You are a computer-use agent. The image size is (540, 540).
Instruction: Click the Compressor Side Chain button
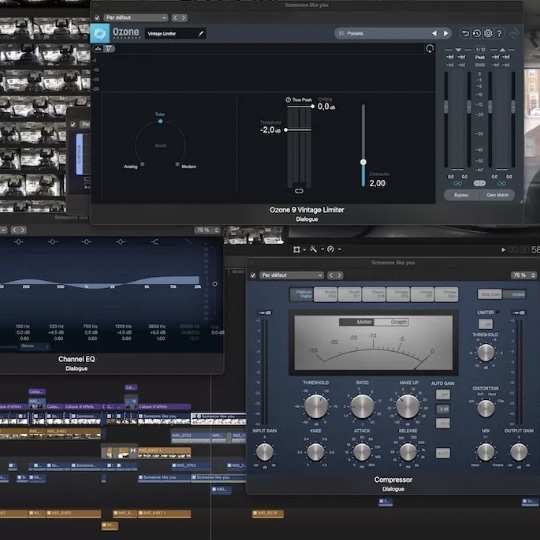(x=490, y=294)
